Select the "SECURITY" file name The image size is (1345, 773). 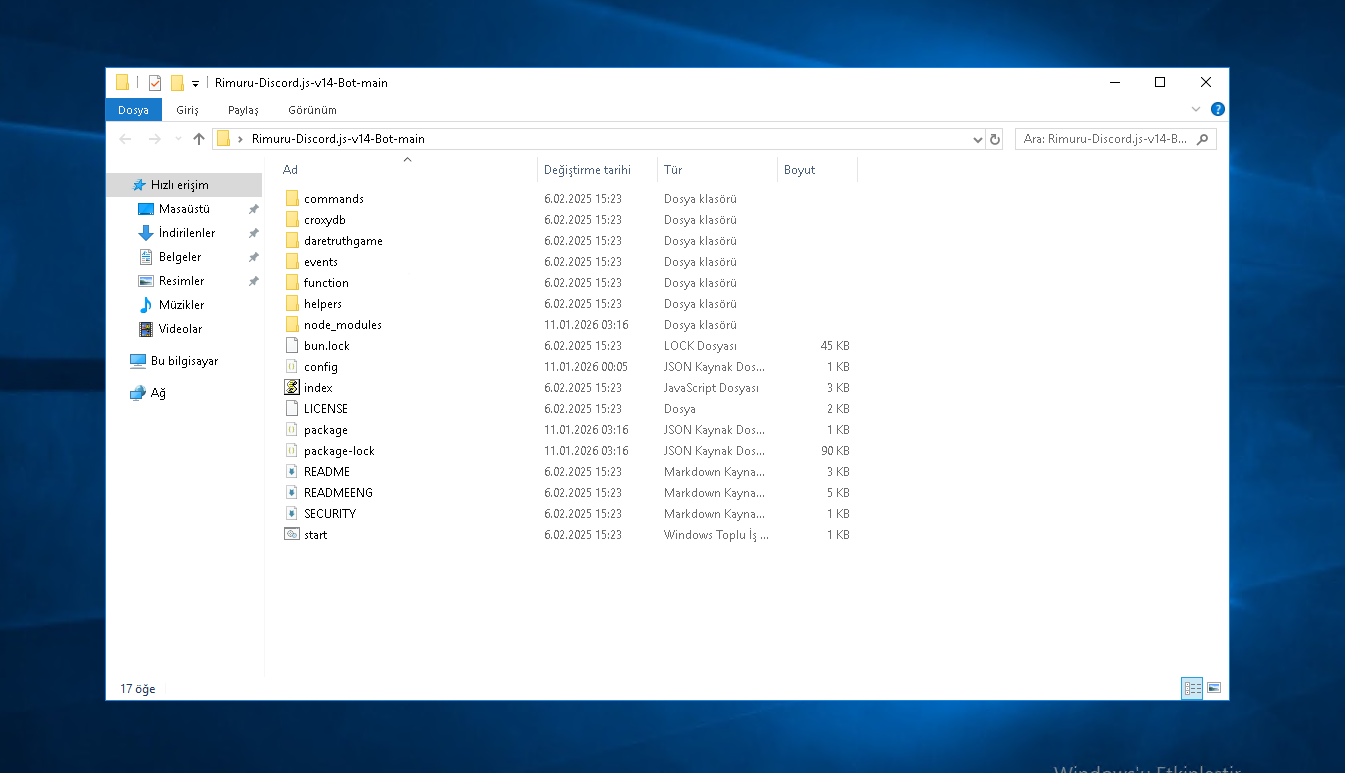click(330, 514)
